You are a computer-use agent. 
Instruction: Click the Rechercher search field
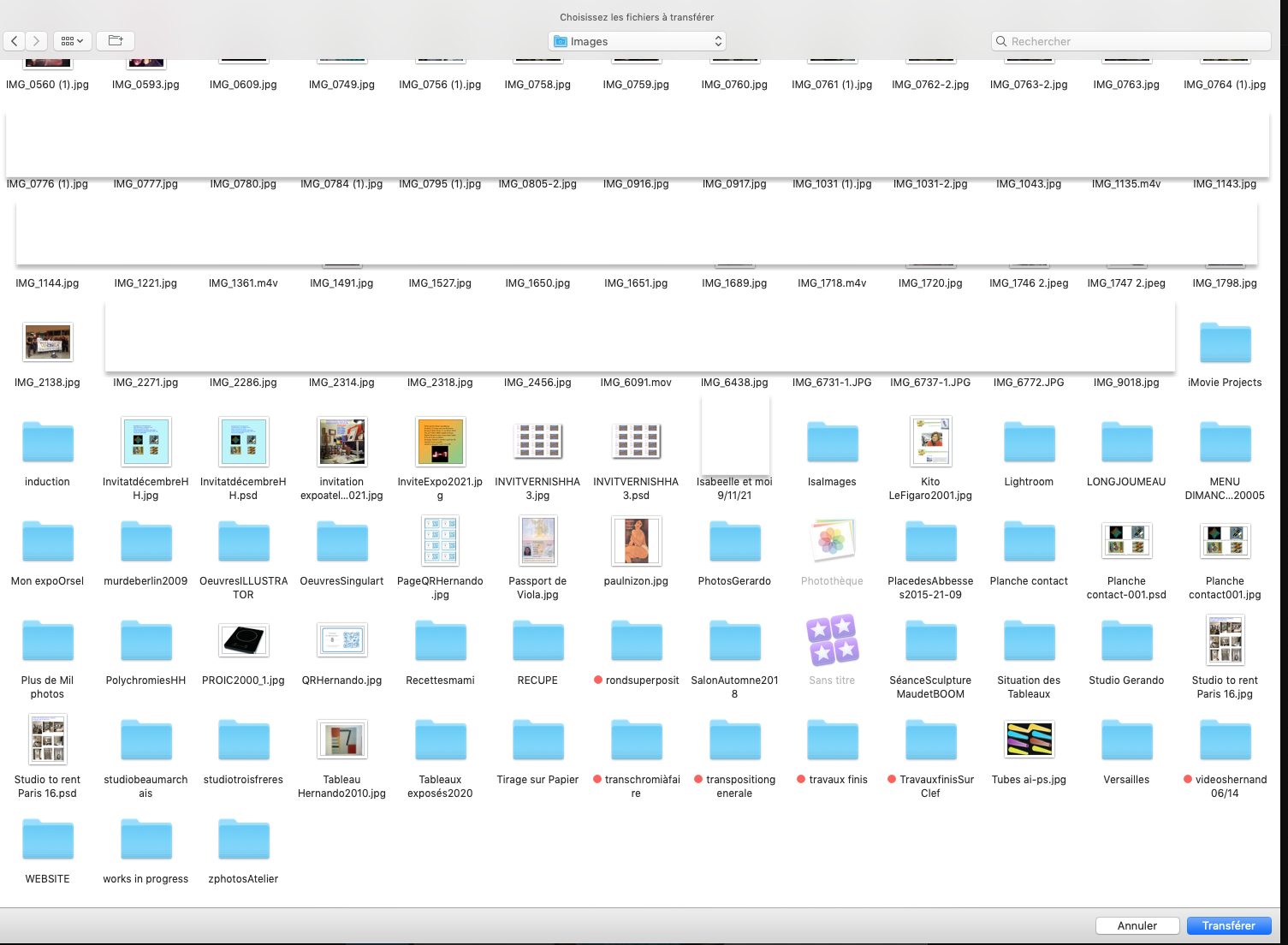tap(1131, 41)
